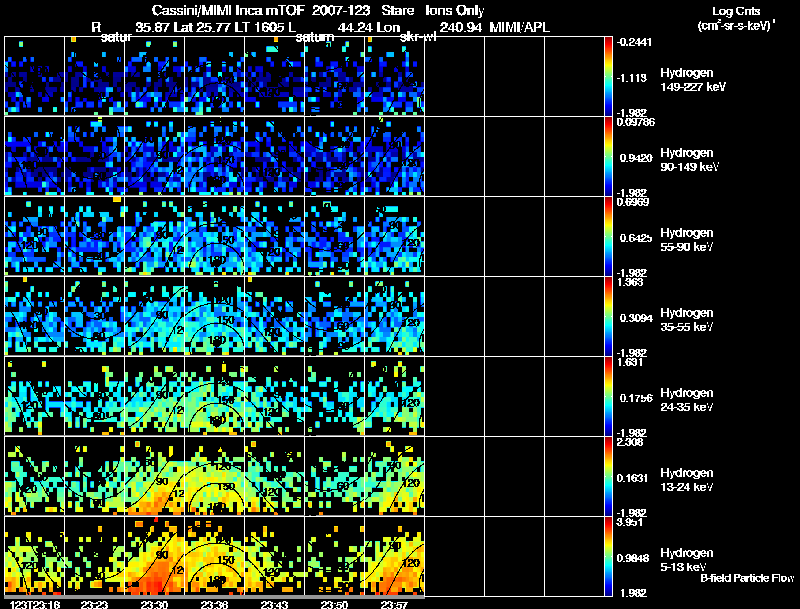800x609 pixels.
Task: Click the '-1.113' color scale midpoint
Action: [x=634, y=78]
